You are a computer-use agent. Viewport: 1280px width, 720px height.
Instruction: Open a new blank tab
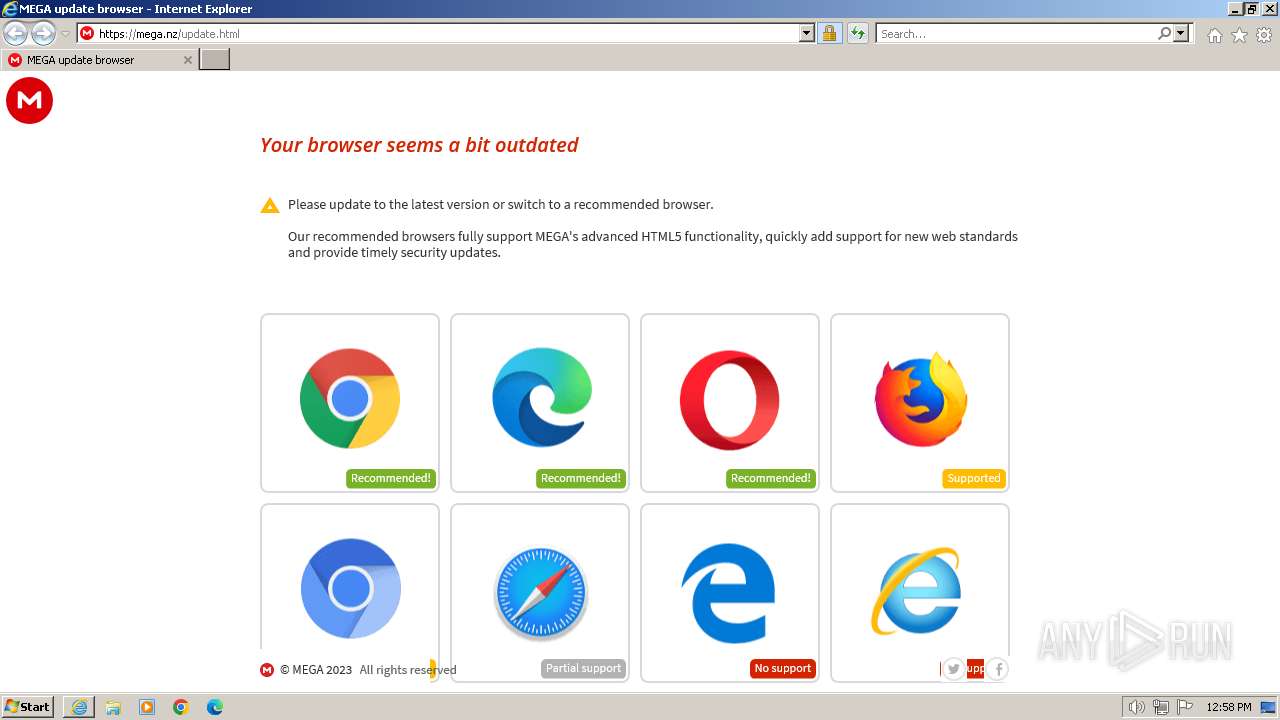point(215,60)
